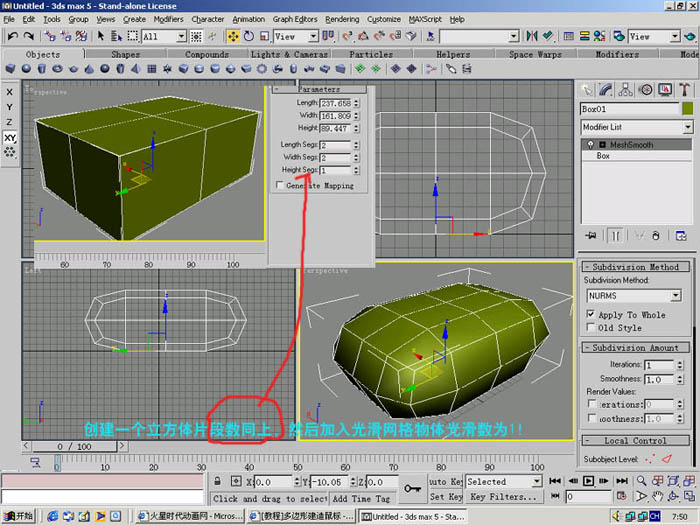Click Remove modifier from stack trash icon
The height and width of the screenshot is (525, 700).
pos(655,235)
